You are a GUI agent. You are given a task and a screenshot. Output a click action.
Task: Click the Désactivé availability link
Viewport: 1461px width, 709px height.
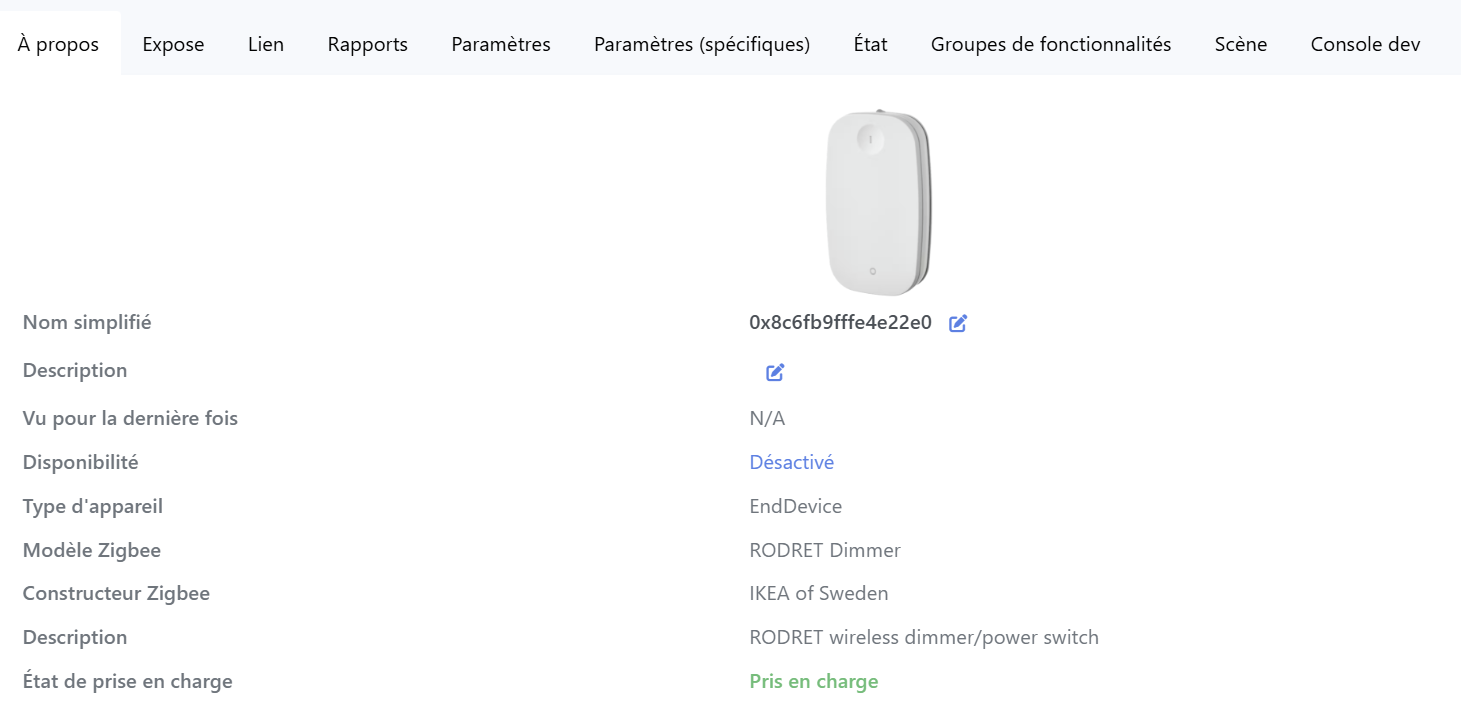[791, 462]
